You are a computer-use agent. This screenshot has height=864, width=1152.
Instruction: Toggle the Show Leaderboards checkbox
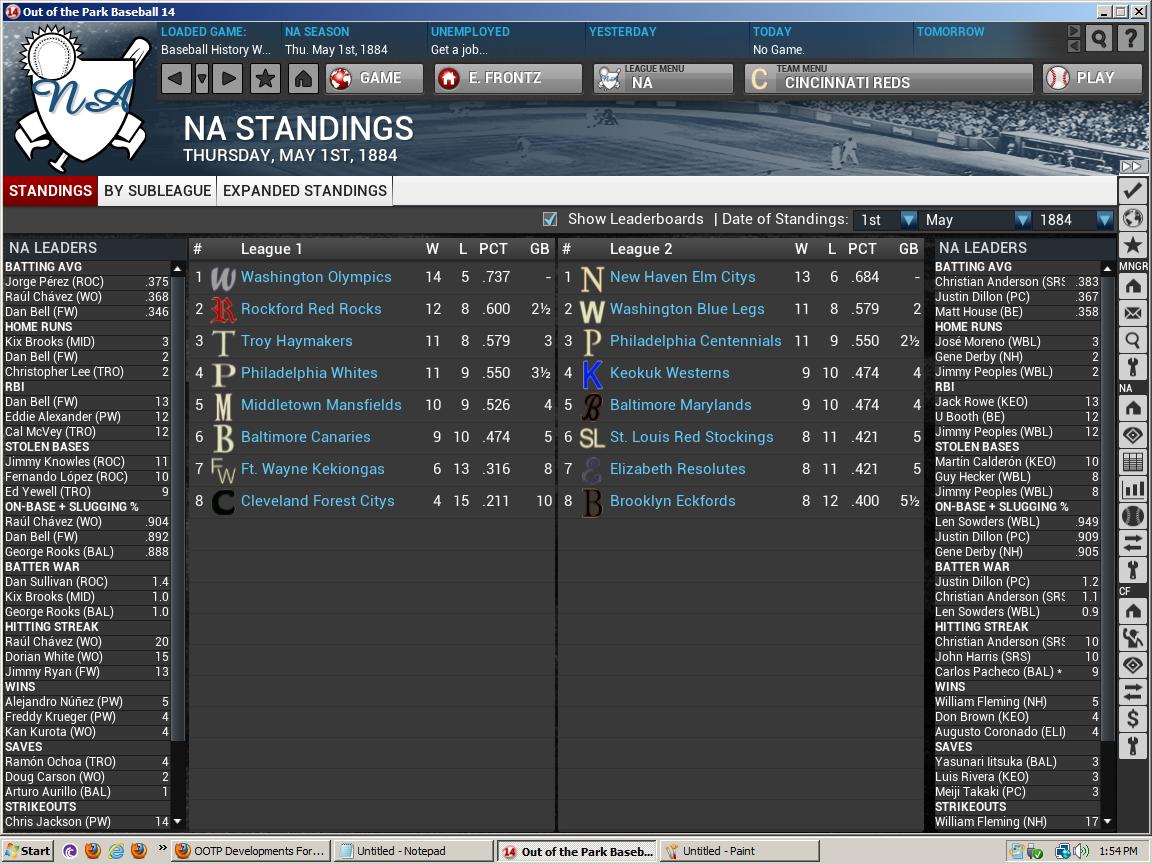(x=550, y=219)
